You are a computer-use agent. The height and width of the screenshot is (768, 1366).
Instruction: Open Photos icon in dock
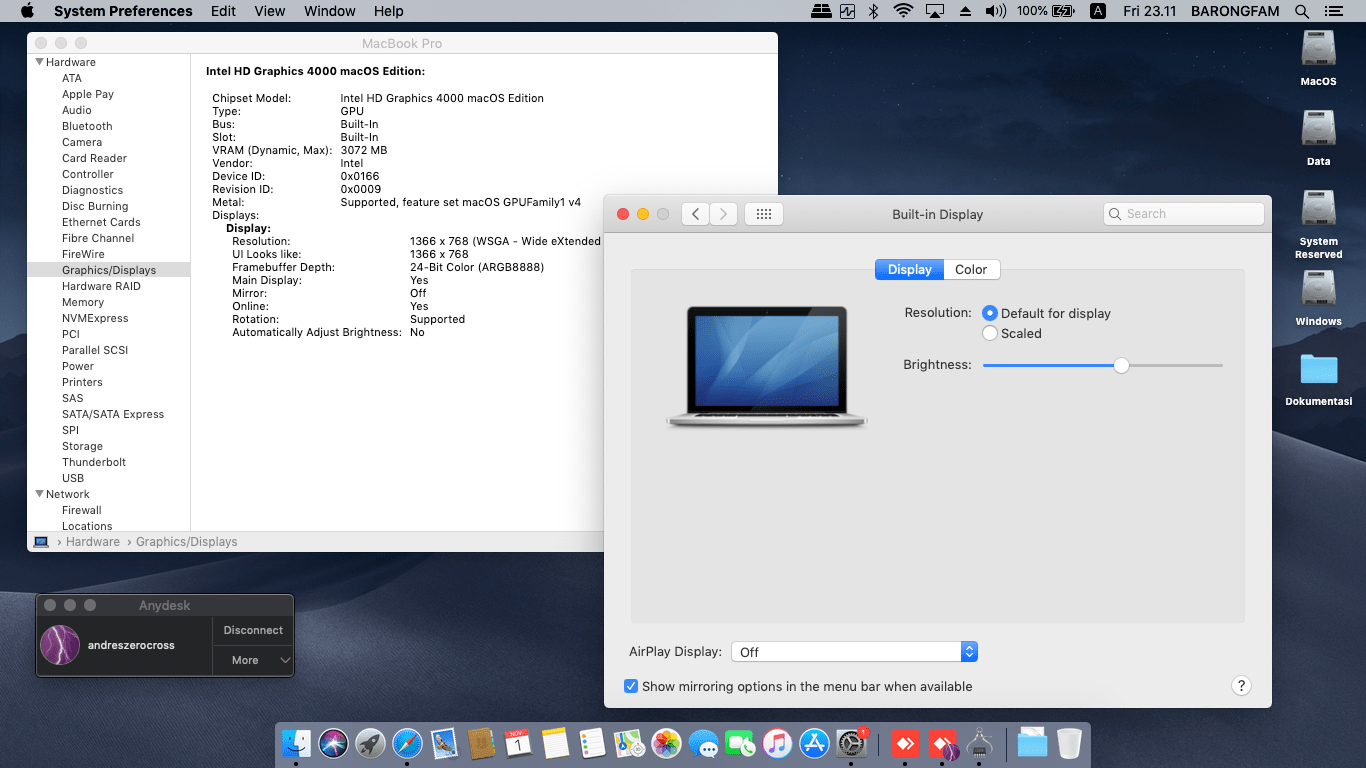tap(666, 743)
